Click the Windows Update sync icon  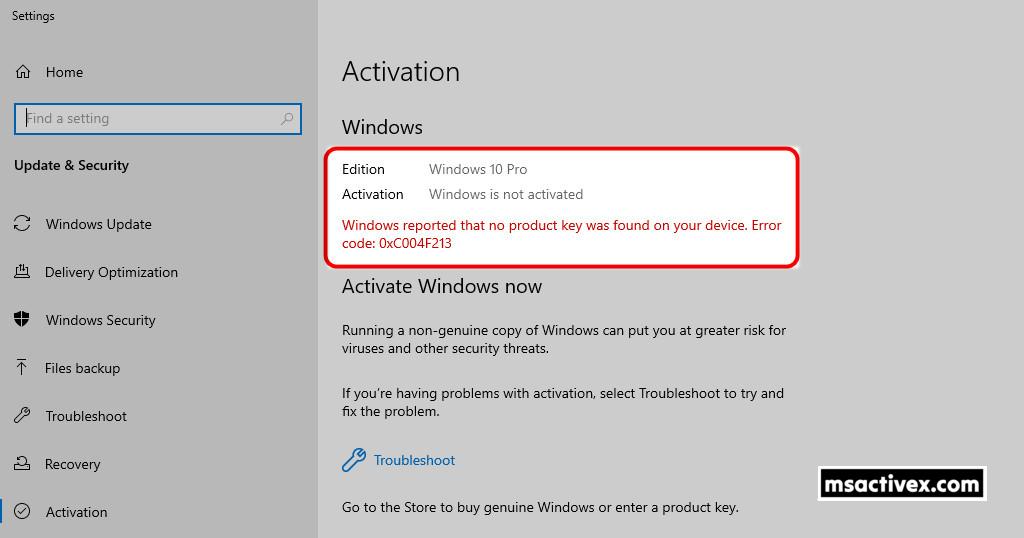[22, 224]
